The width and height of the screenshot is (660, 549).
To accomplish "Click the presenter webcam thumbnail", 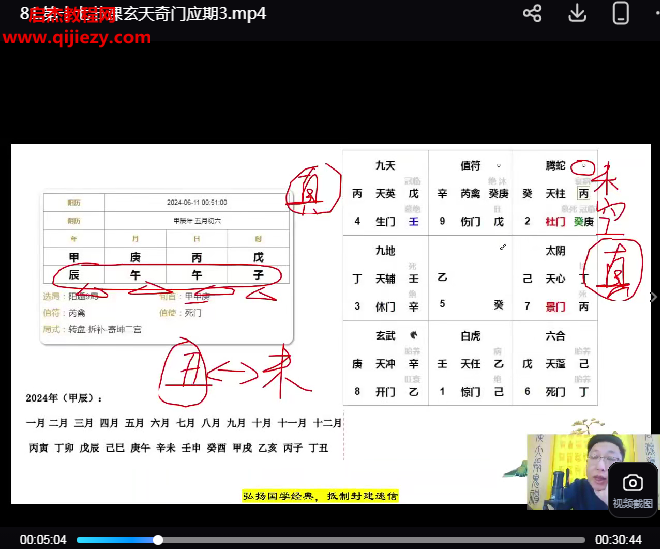I will 591,472.
